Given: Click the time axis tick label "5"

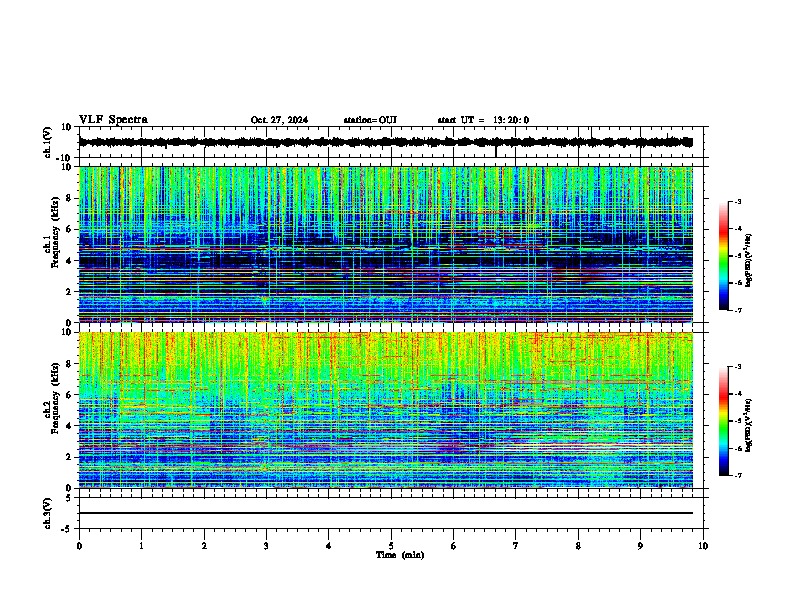Looking at the screenshot, I should click(x=391, y=546).
